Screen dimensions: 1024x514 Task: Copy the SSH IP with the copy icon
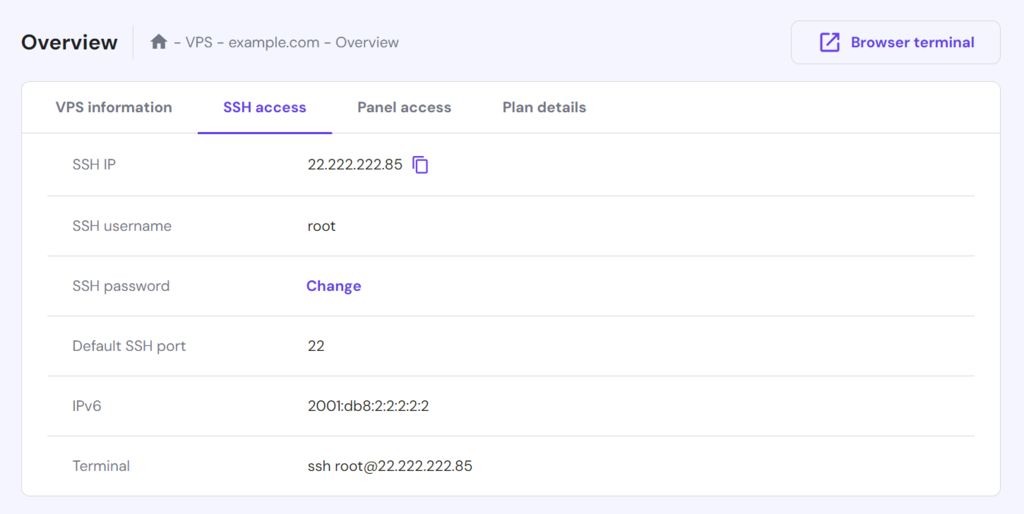click(x=421, y=165)
